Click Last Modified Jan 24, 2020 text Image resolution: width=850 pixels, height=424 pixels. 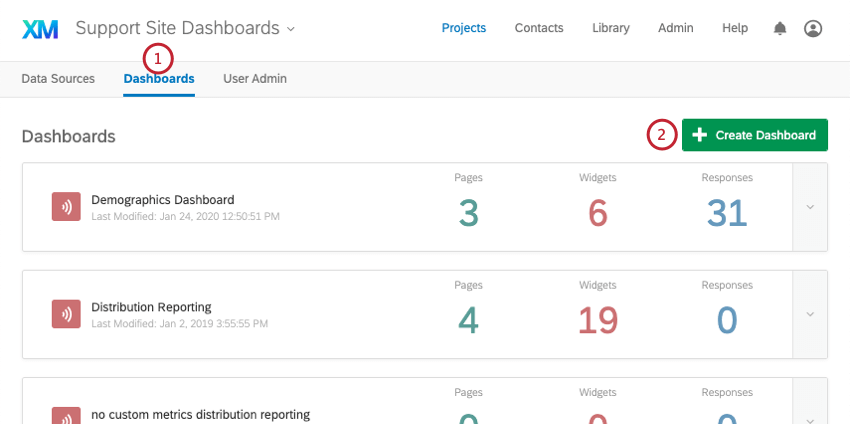tap(185, 216)
